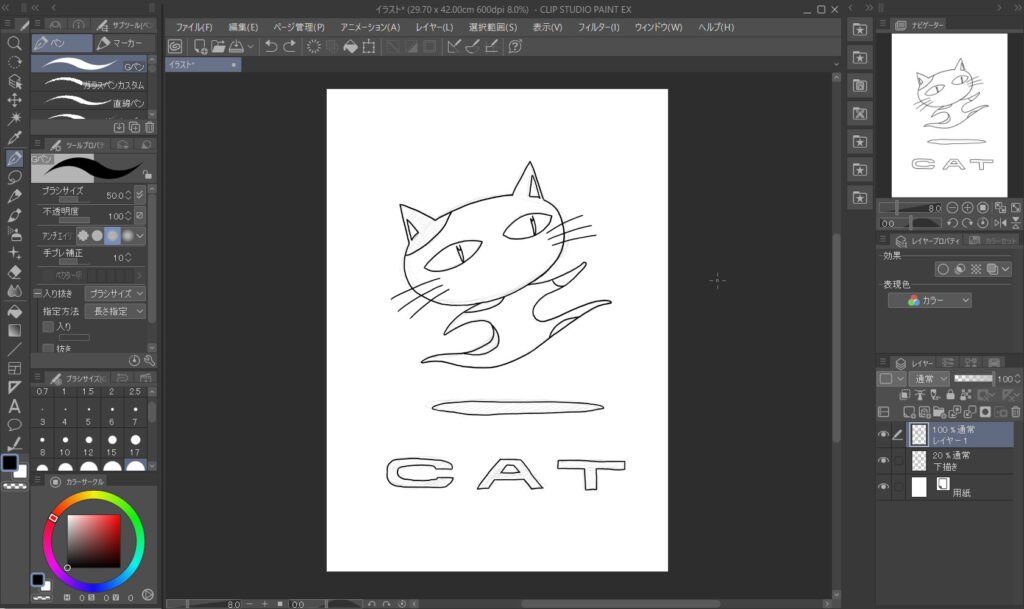
Task: Pick the Eyedropper tool
Action: click(15, 138)
